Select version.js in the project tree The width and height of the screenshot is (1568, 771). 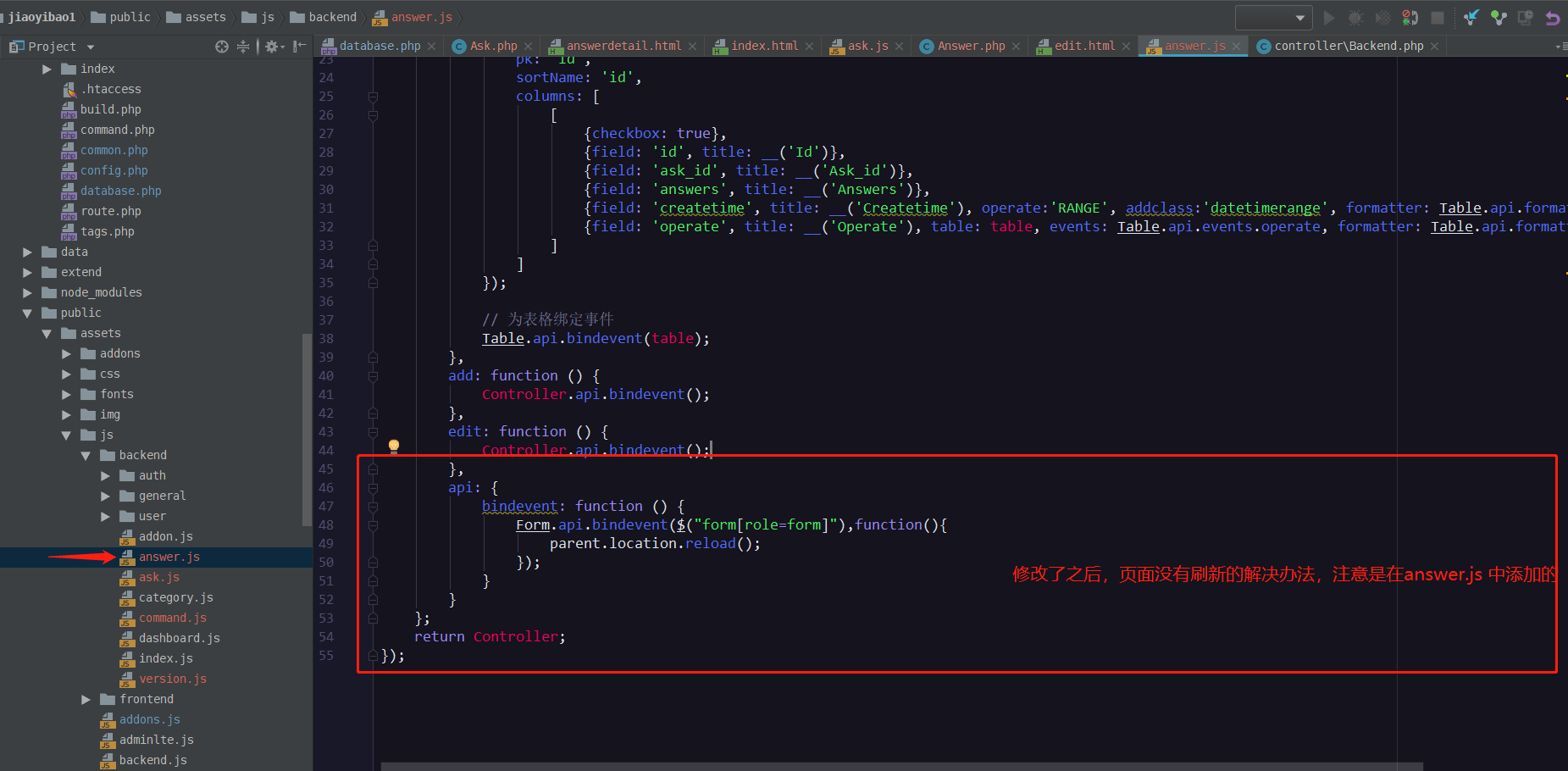coord(172,679)
